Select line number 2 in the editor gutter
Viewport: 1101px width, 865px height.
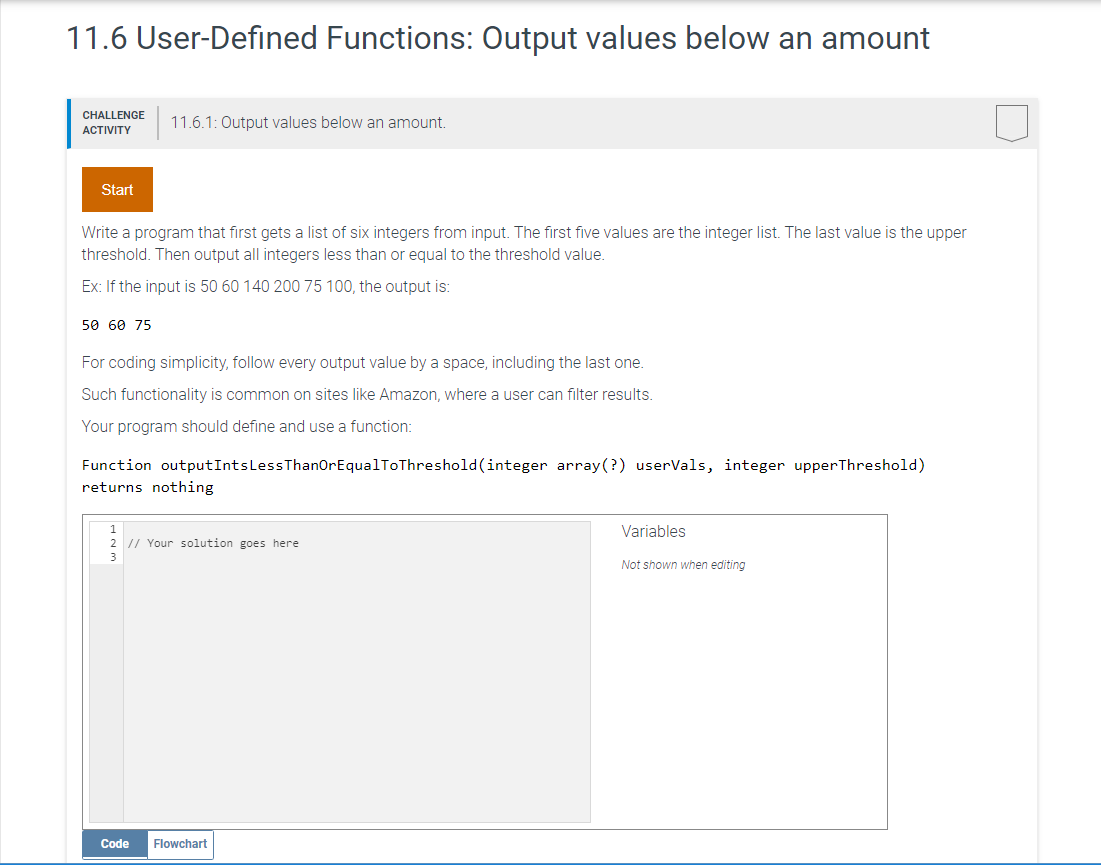click(x=112, y=542)
